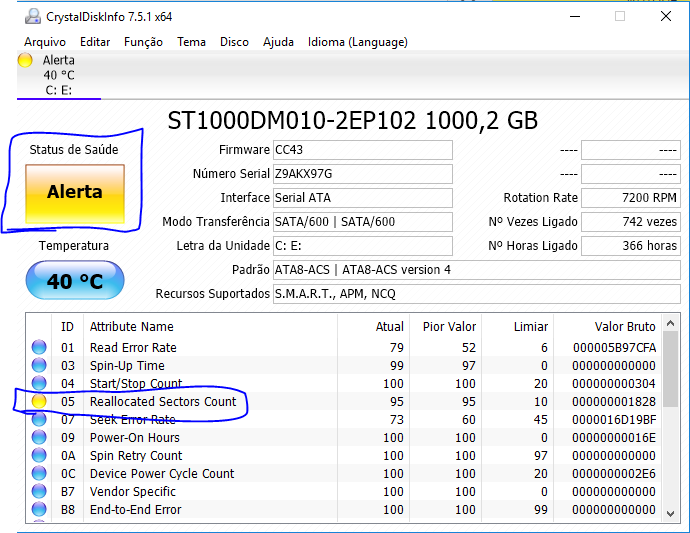This screenshot has height=533, width=690.
Task: Click the blue status icon for Vendor Specific
Action: pyautogui.click(x=39, y=492)
